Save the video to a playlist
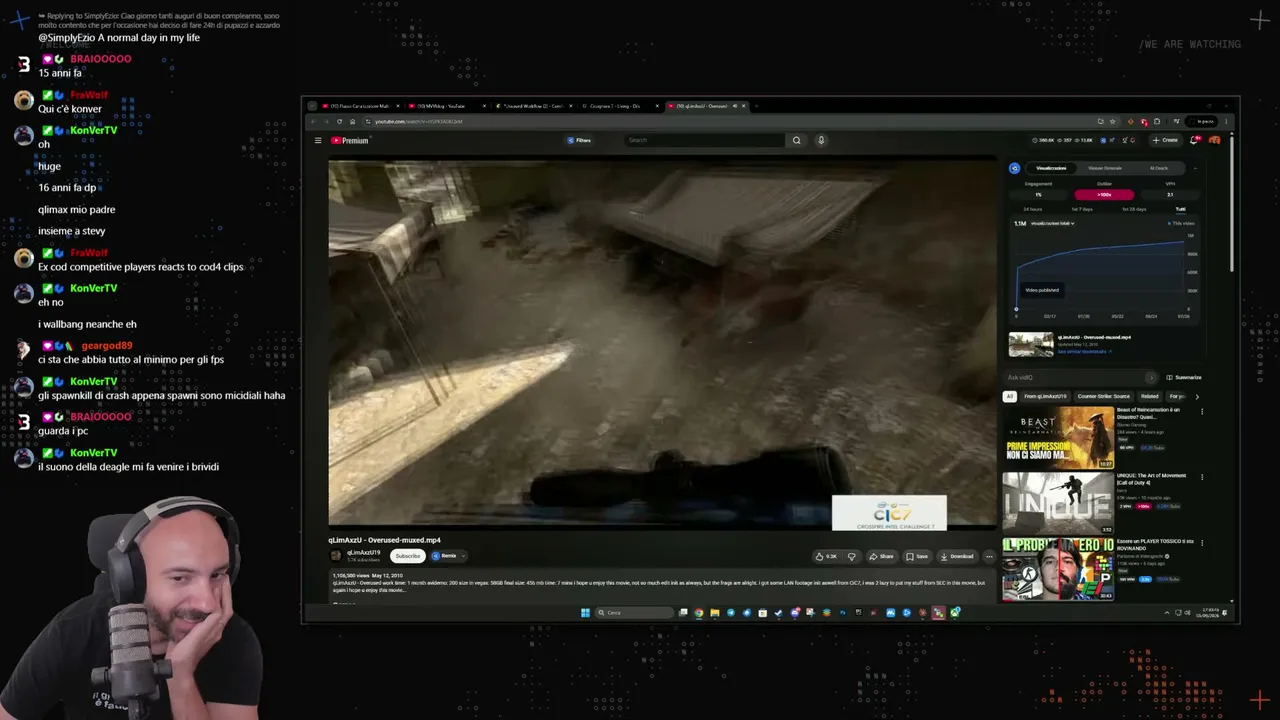Viewport: 1280px width, 720px height. [917, 556]
